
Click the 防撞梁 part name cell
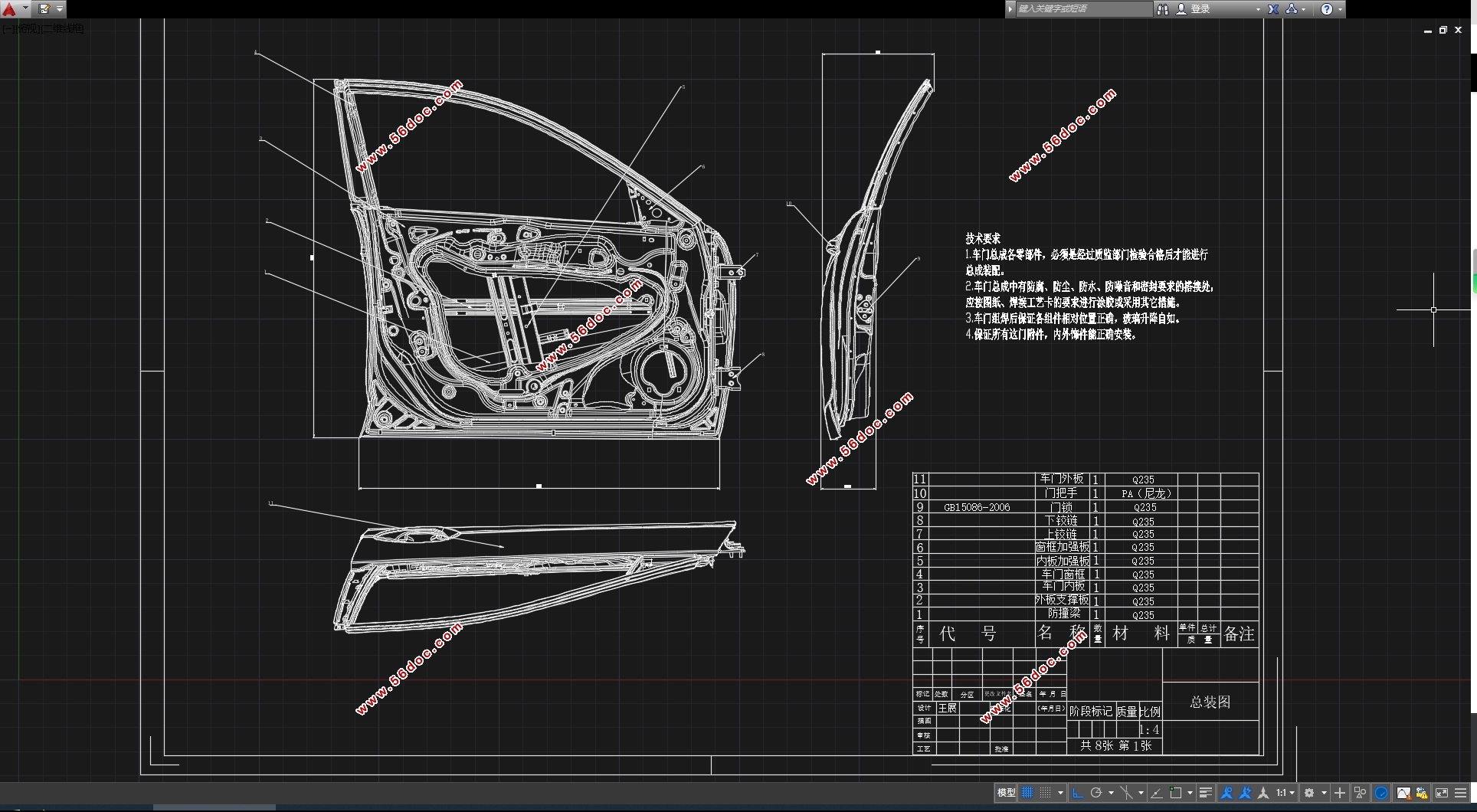pos(1064,614)
